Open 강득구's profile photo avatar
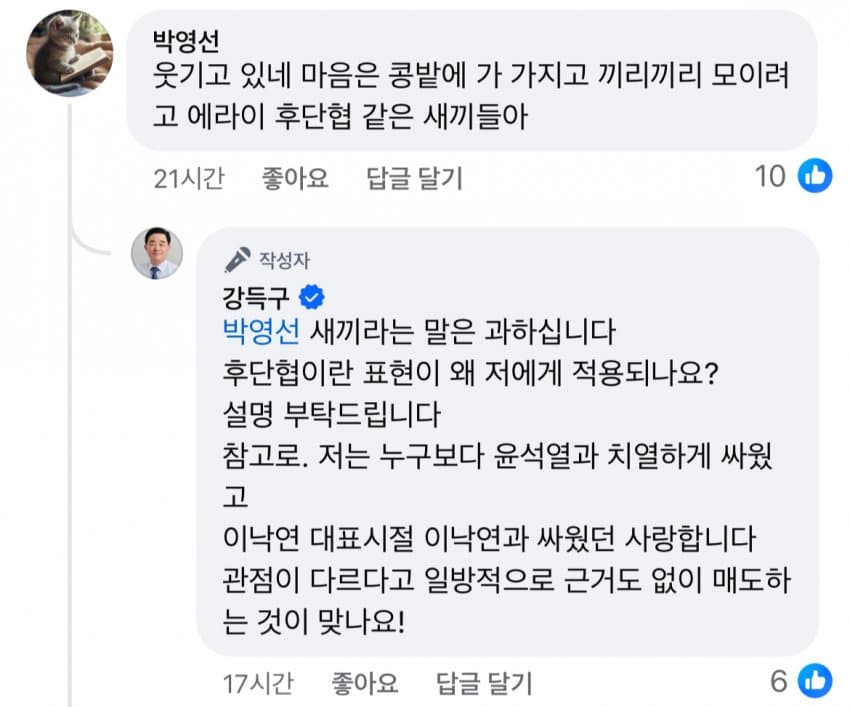850x707 pixels. tap(157, 254)
